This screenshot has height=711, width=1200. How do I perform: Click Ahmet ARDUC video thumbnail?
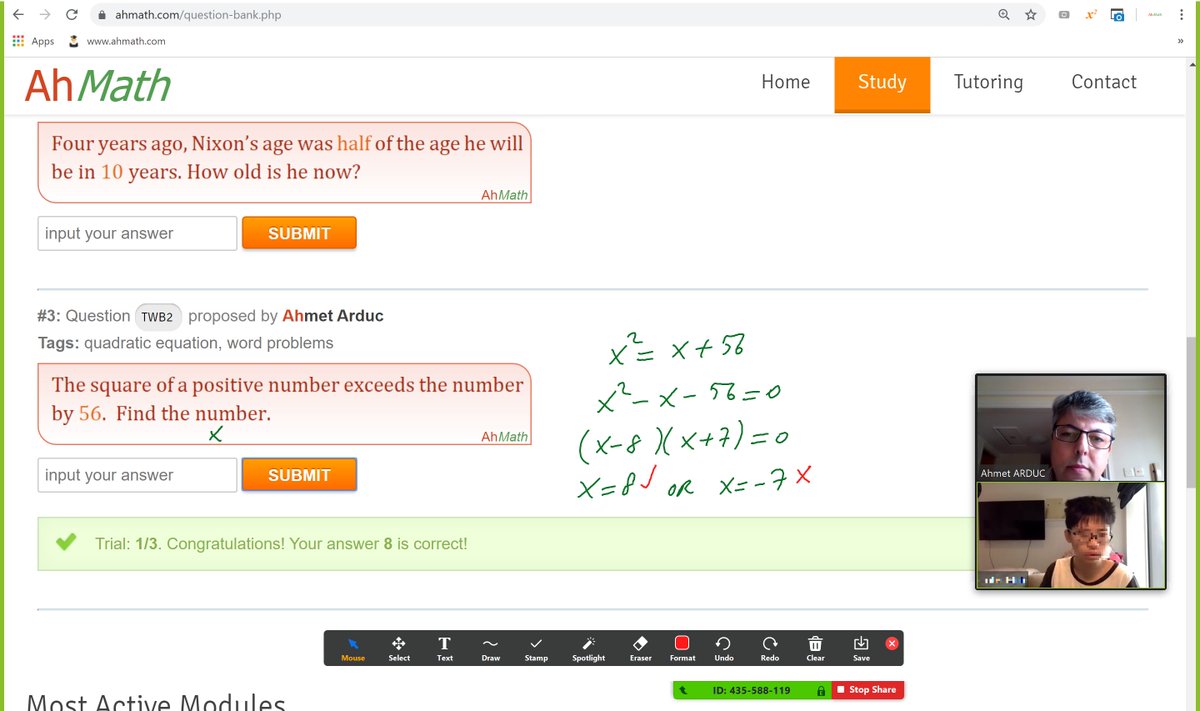(x=1070, y=427)
